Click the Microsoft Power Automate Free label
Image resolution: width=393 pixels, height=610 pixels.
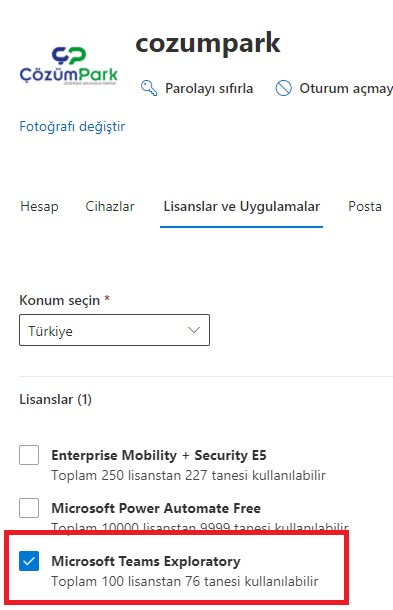point(156,508)
